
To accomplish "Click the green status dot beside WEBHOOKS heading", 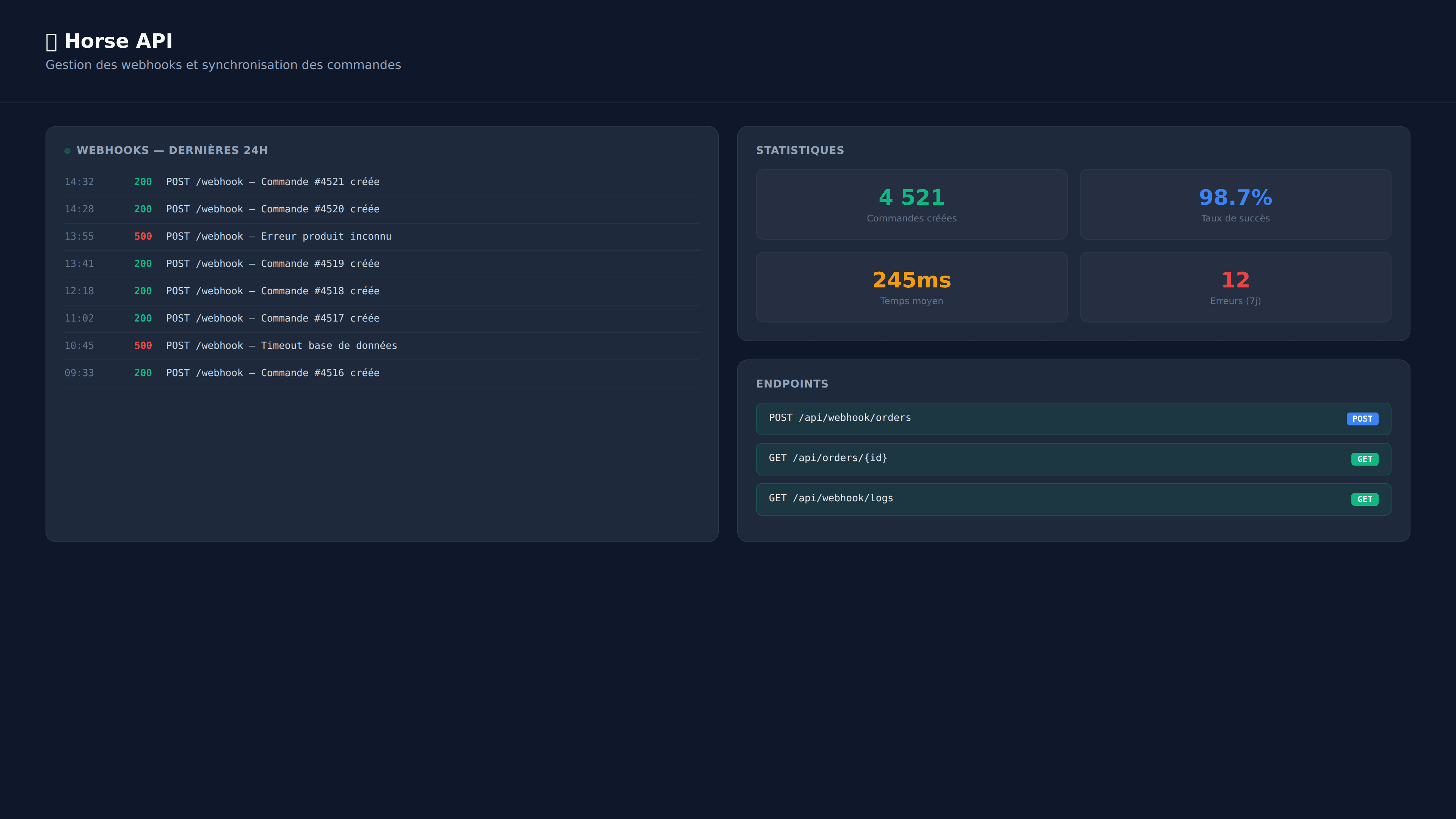I will (67, 150).
